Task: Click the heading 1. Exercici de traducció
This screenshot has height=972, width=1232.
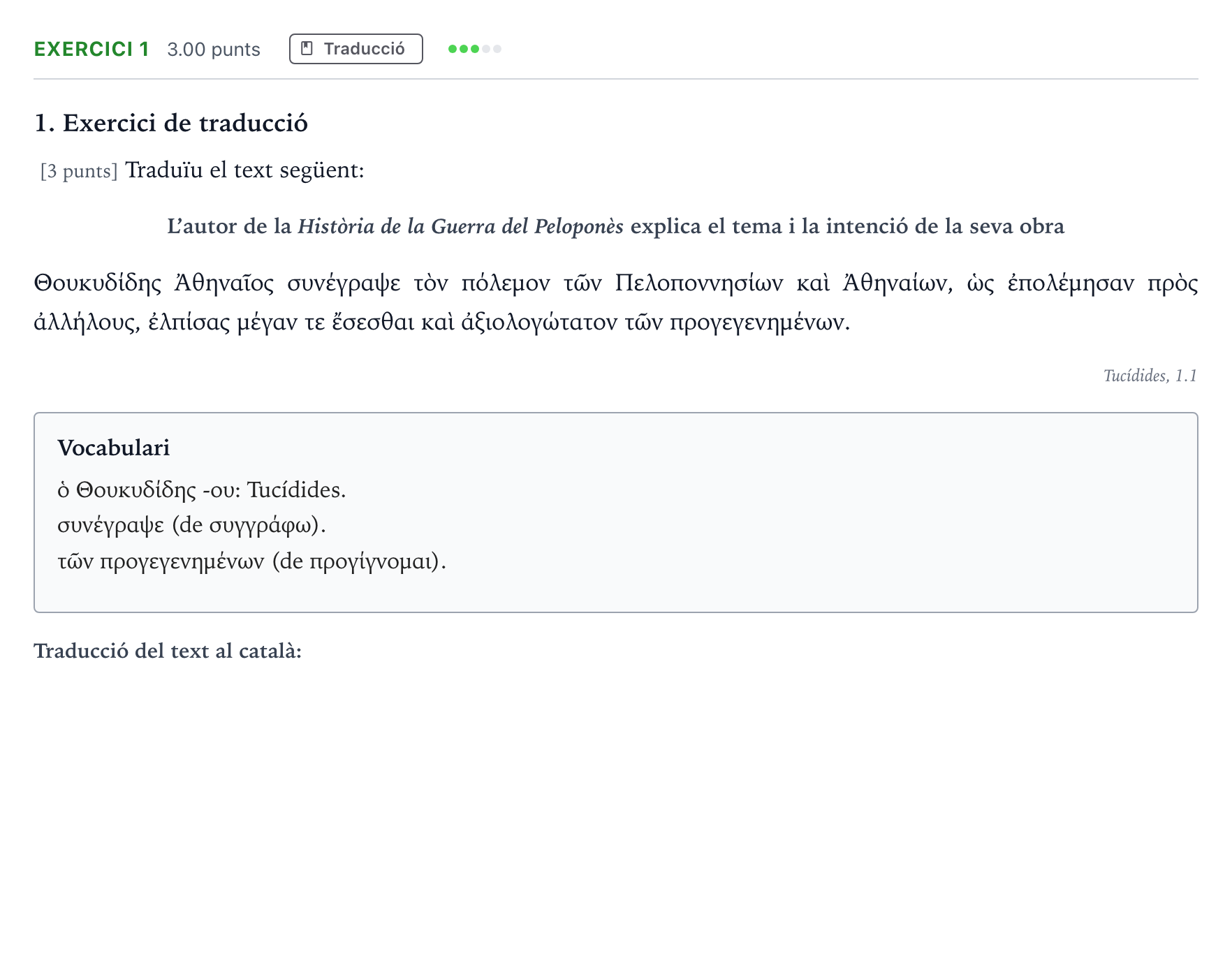Action: point(171,123)
